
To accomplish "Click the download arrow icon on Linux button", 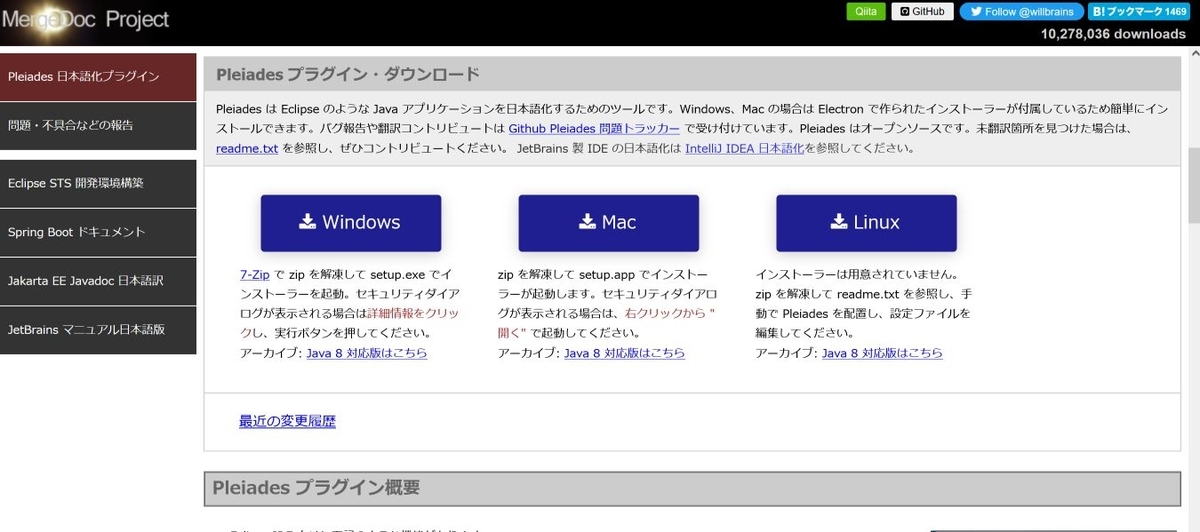I will [839, 222].
